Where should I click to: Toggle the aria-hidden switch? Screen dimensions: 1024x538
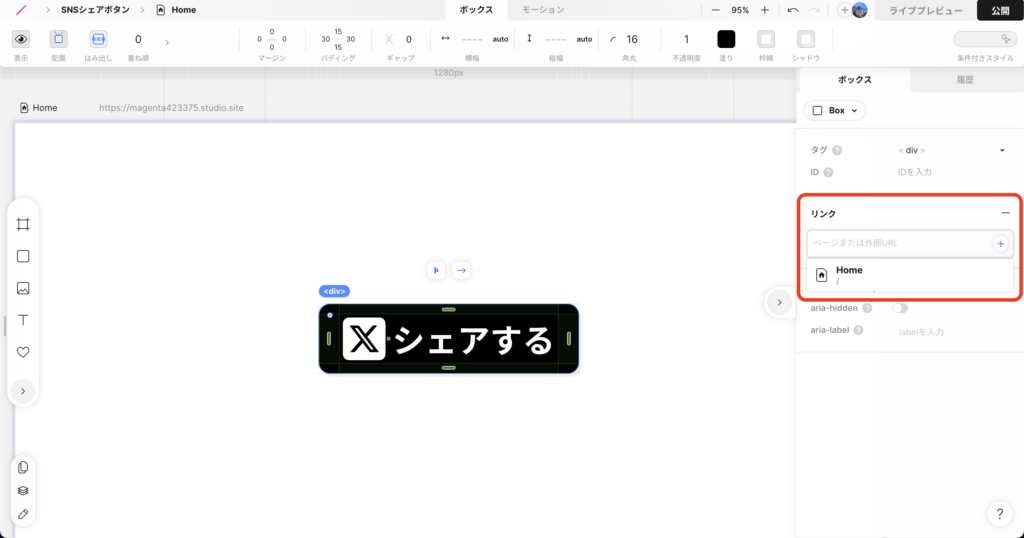[x=900, y=308]
